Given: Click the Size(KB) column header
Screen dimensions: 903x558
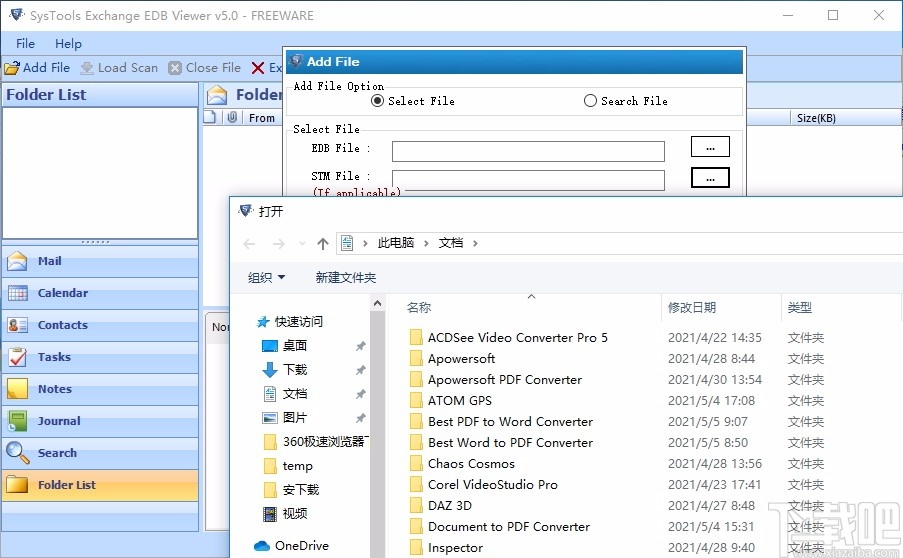Looking at the screenshot, I should point(816,118).
